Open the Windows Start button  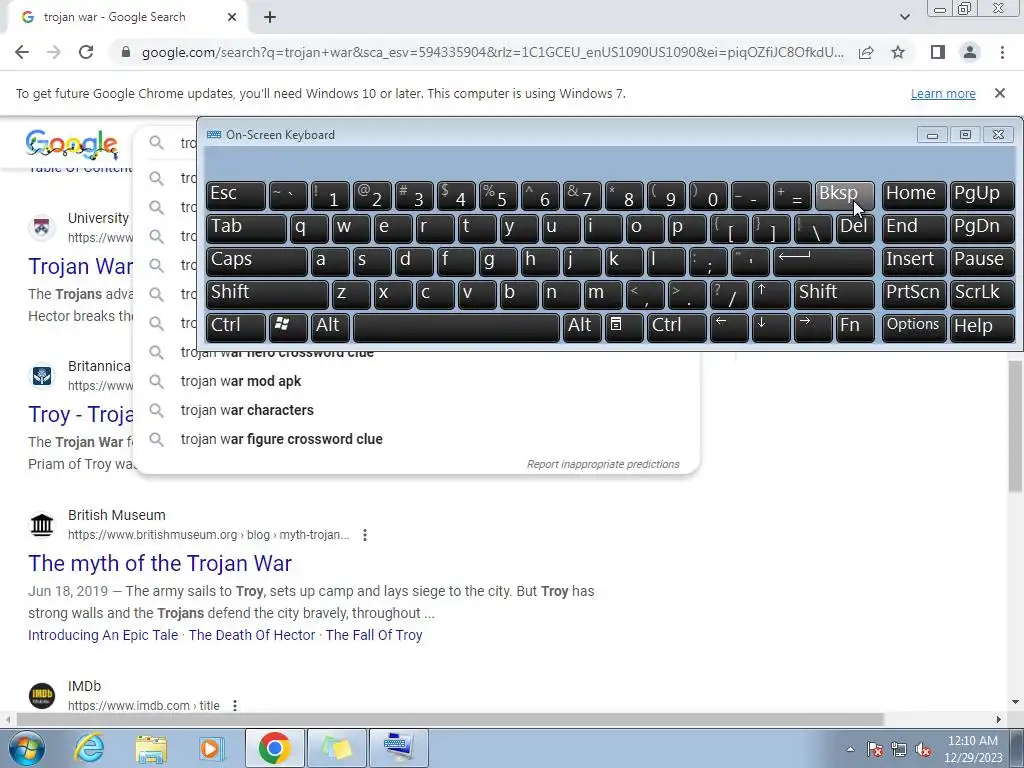coord(26,748)
